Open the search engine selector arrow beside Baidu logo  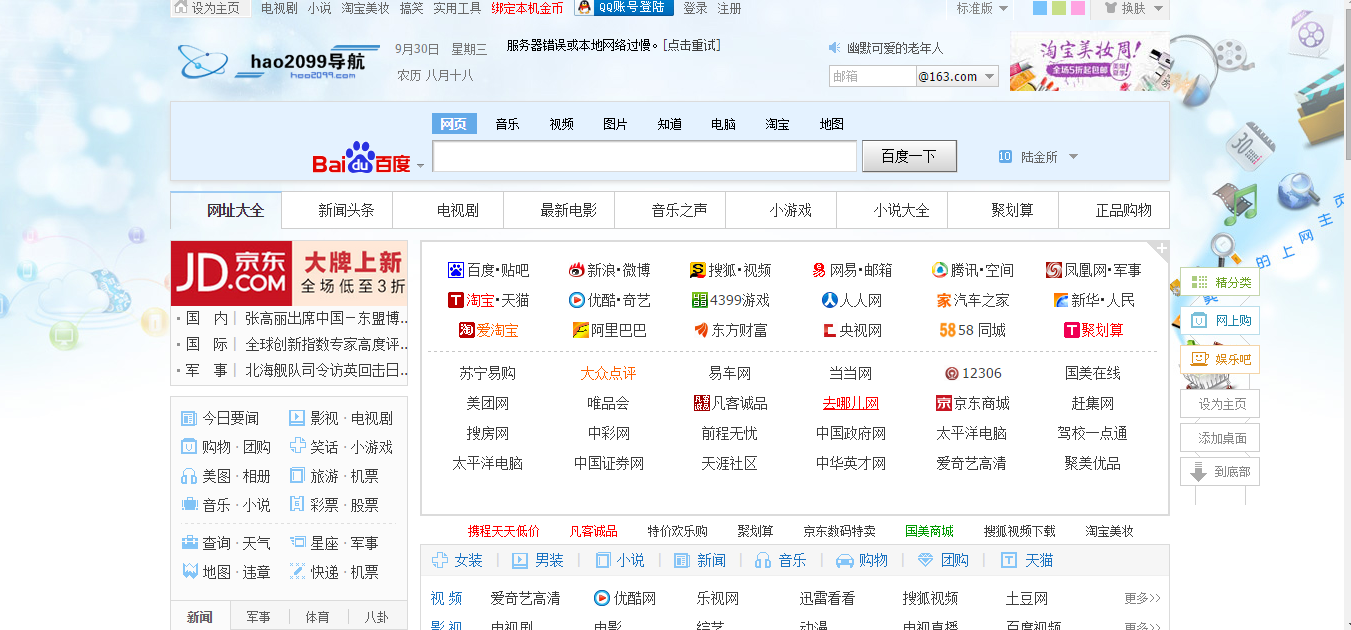point(420,166)
